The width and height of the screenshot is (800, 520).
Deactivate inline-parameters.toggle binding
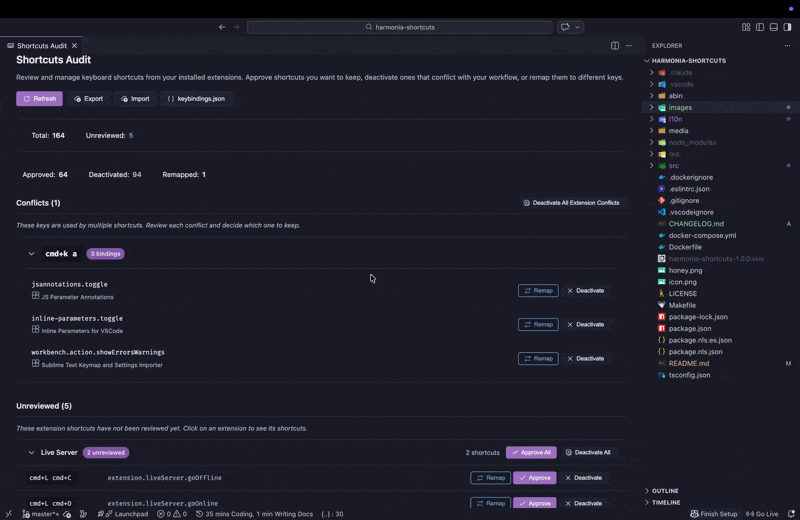(x=586, y=325)
